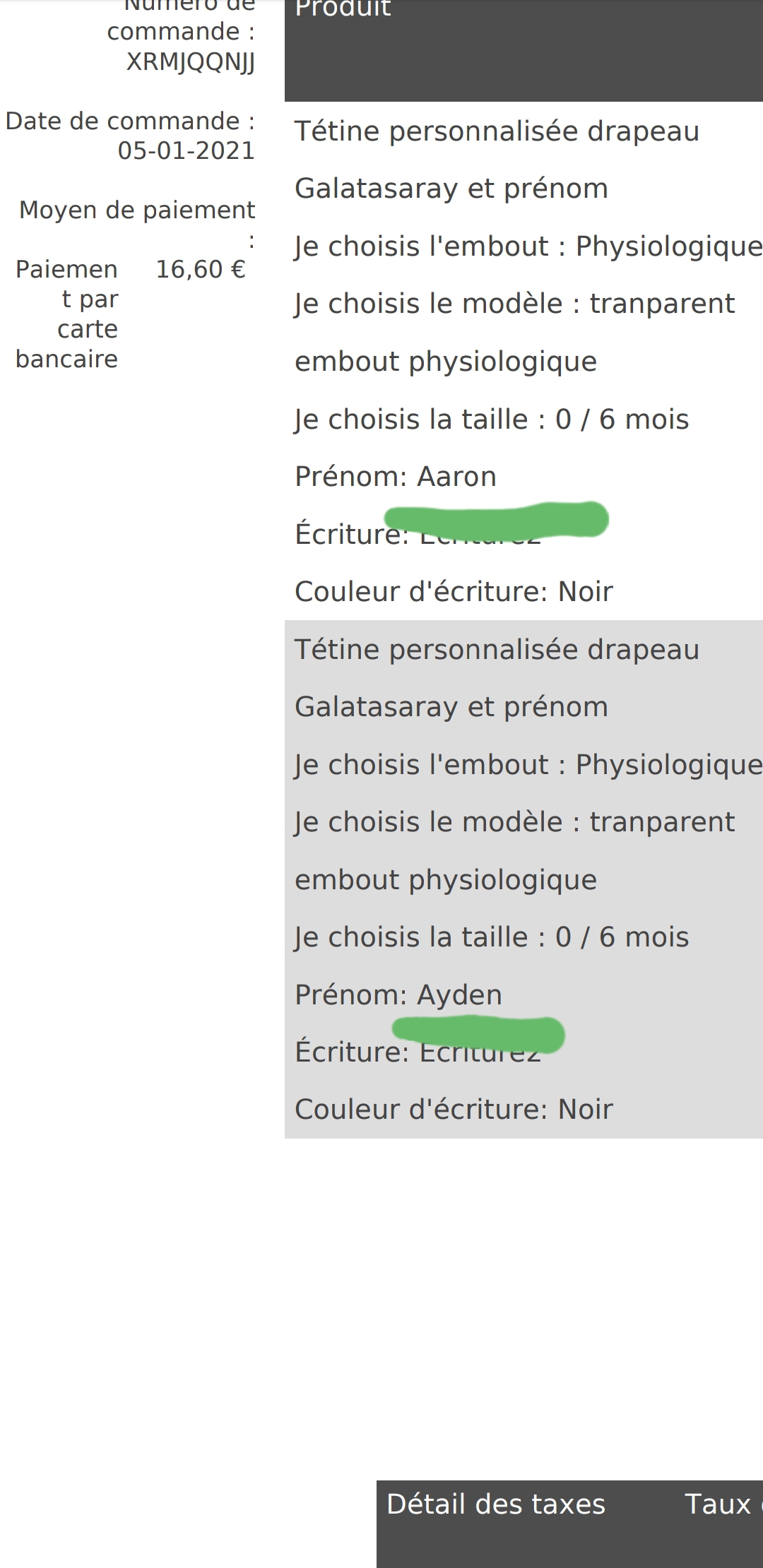
Task: Click the "Date de commande" label
Action: (x=130, y=121)
